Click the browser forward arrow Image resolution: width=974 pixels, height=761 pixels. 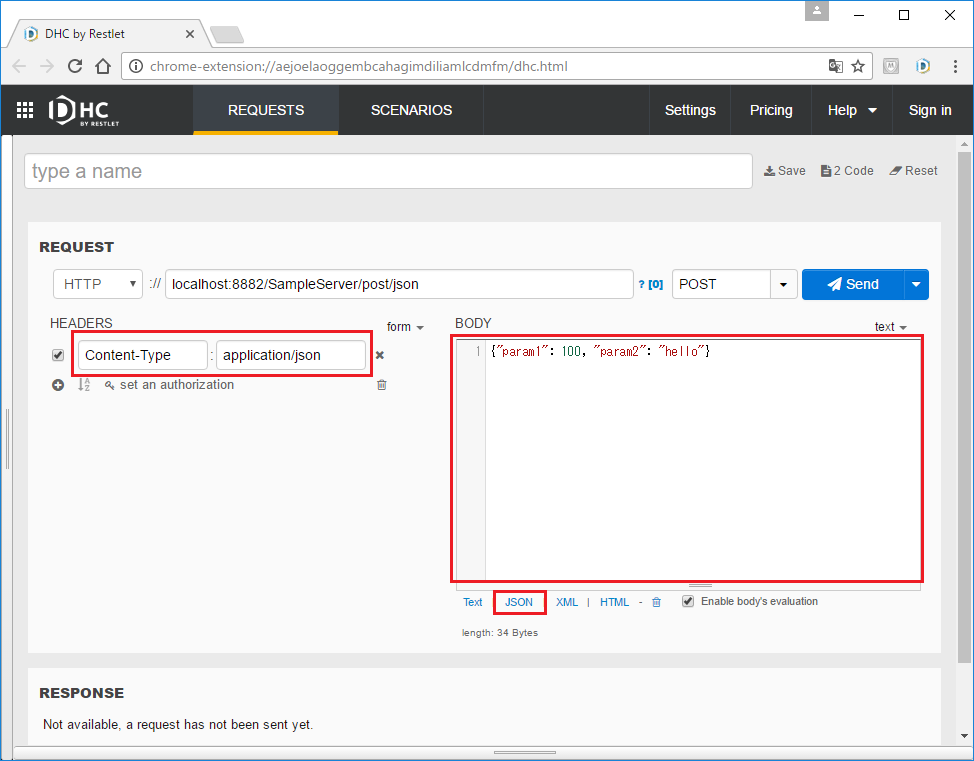tap(47, 66)
